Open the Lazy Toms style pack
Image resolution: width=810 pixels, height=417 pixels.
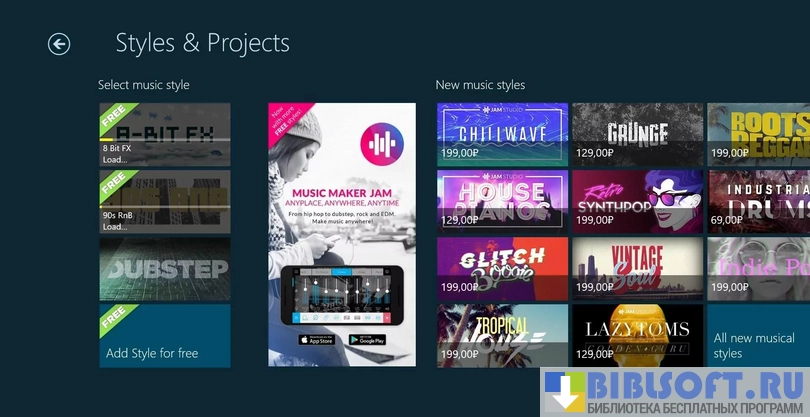click(x=637, y=335)
